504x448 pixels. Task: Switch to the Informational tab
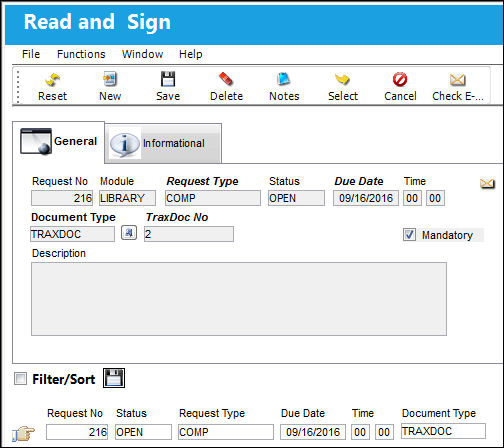tap(163, 143)
